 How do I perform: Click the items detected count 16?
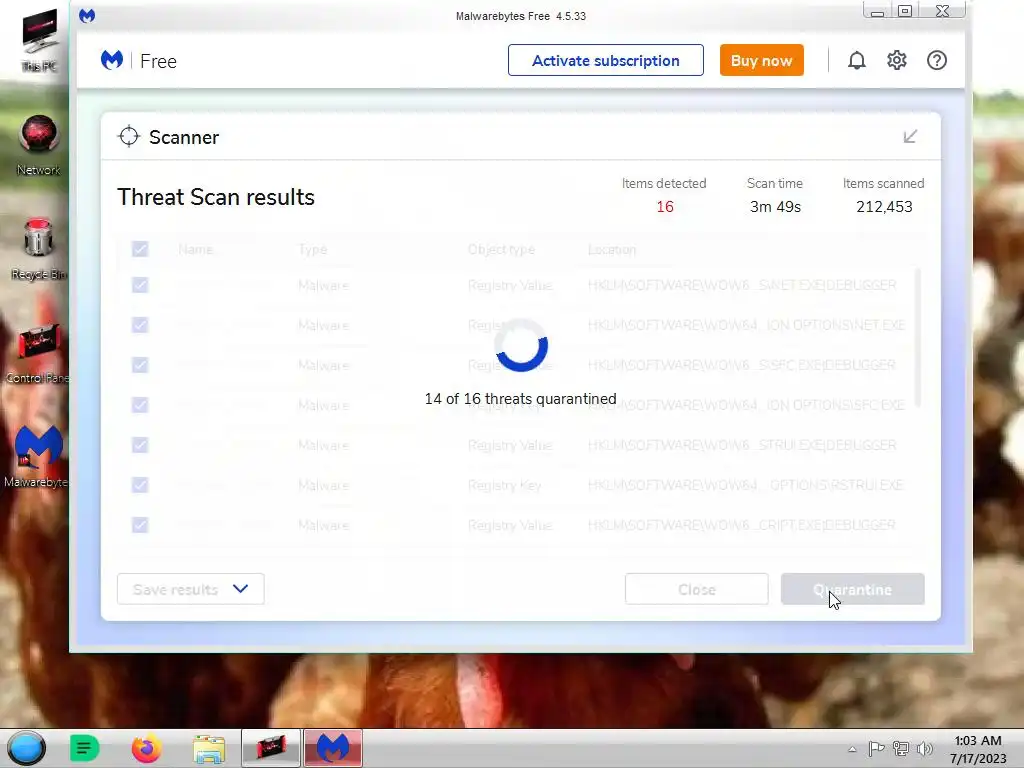point(665,207)
